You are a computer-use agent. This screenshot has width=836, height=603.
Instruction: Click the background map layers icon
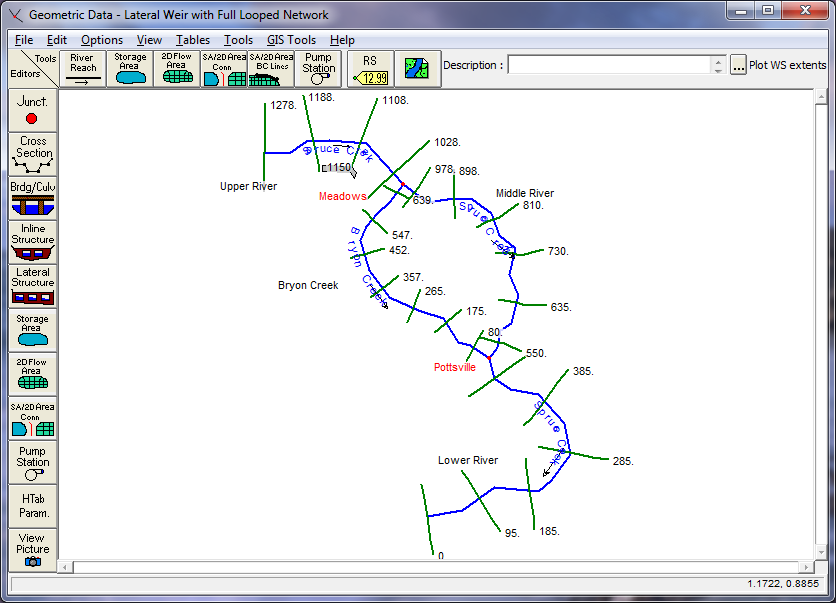coord(416,69)
